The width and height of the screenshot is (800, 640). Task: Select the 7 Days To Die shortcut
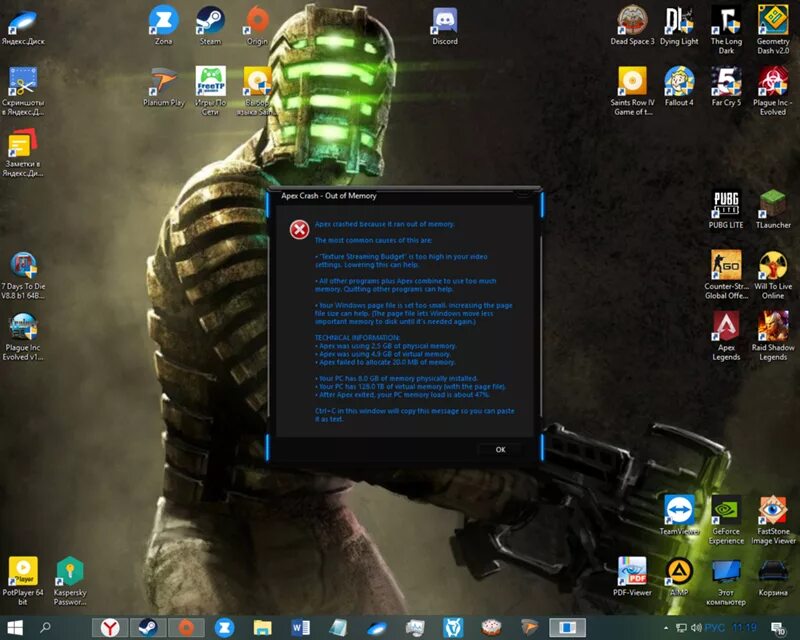pos(23,276)
